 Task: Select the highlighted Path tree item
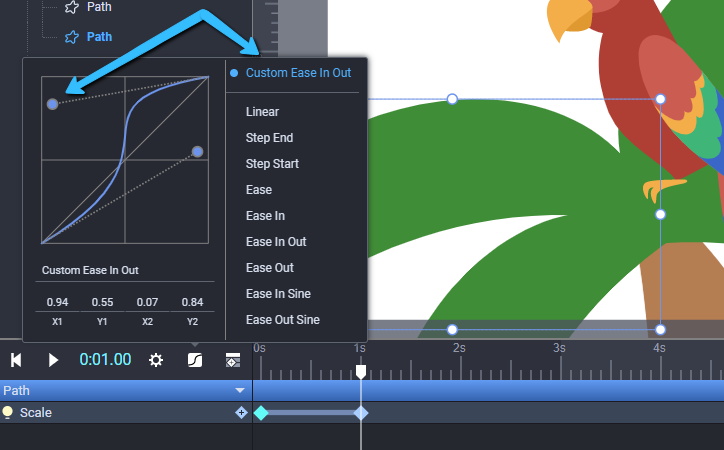99,36
